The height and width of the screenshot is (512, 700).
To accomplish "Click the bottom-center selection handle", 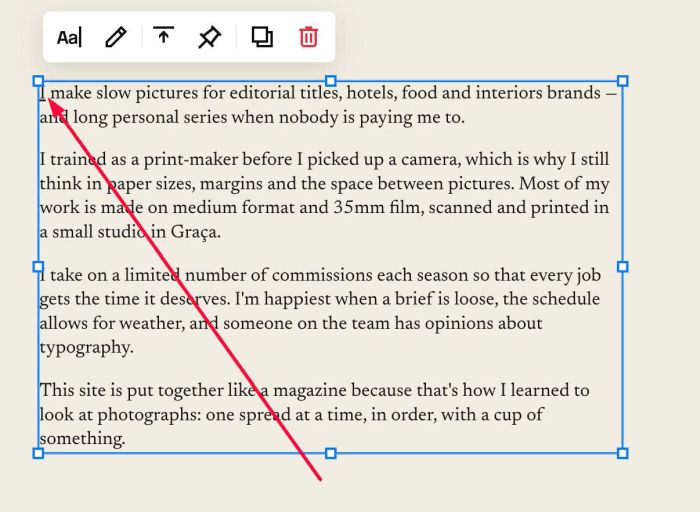I will 330,454.
